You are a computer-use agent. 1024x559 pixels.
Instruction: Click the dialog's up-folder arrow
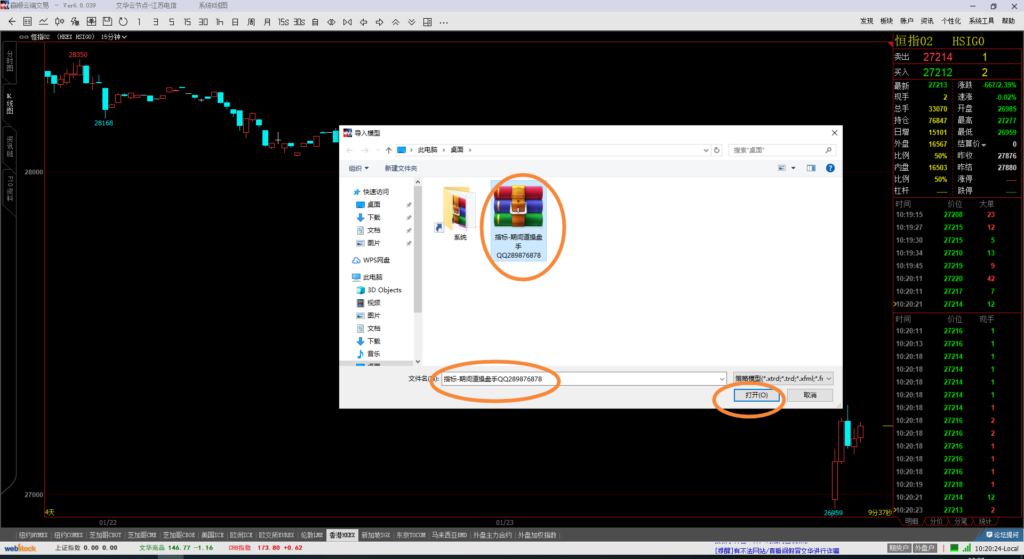coord(388,149)
